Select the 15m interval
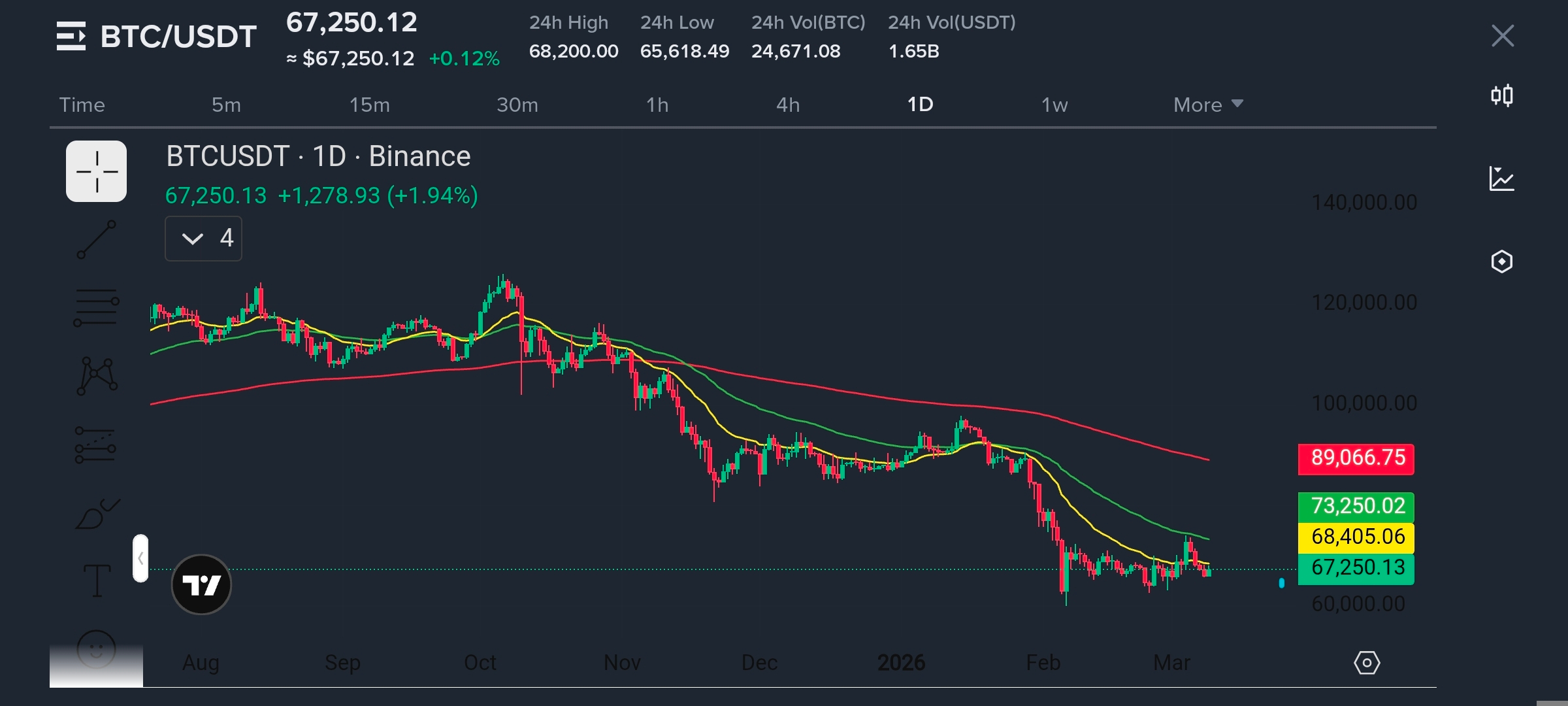Screen dimensions: 1568x706 369,105
